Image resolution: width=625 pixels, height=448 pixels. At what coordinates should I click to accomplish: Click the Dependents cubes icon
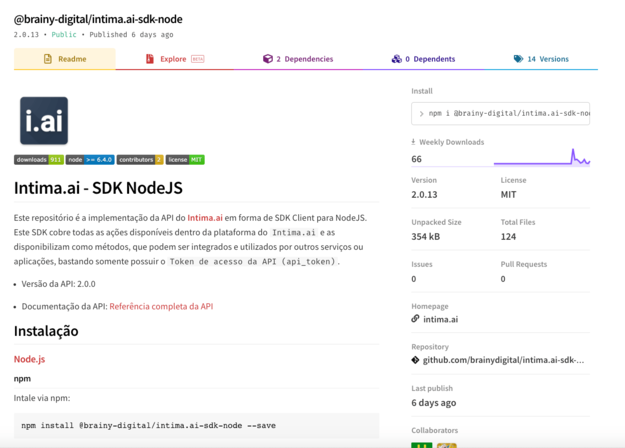click(x=396, y=59)
